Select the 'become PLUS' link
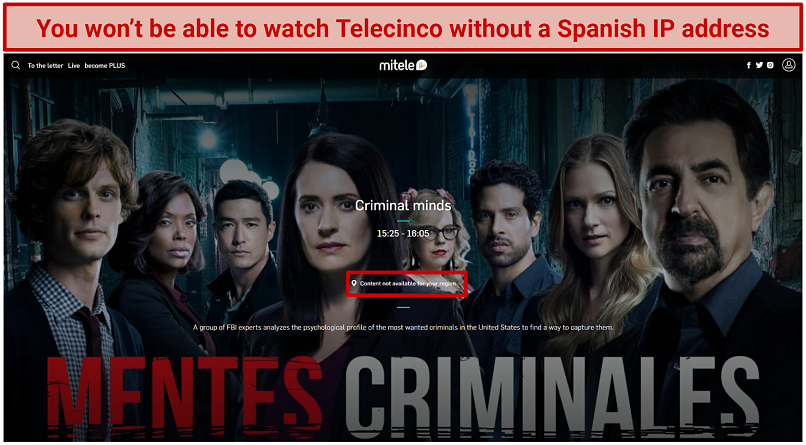This screenshot has height=445, width=806. point(105,66)
